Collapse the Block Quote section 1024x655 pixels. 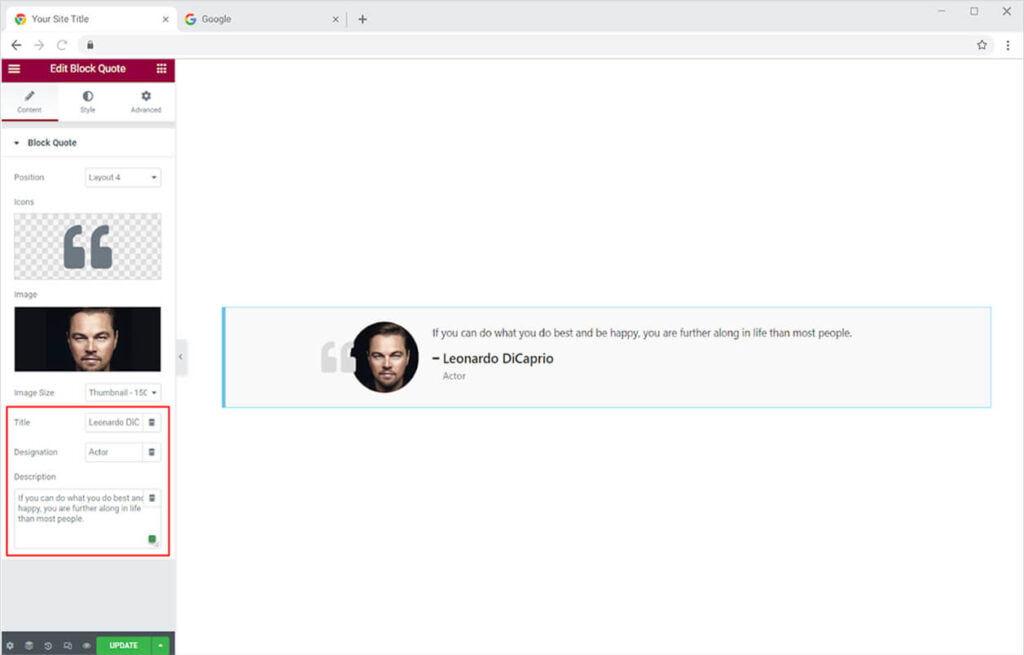pyautogui.click(x=52, y=143)
